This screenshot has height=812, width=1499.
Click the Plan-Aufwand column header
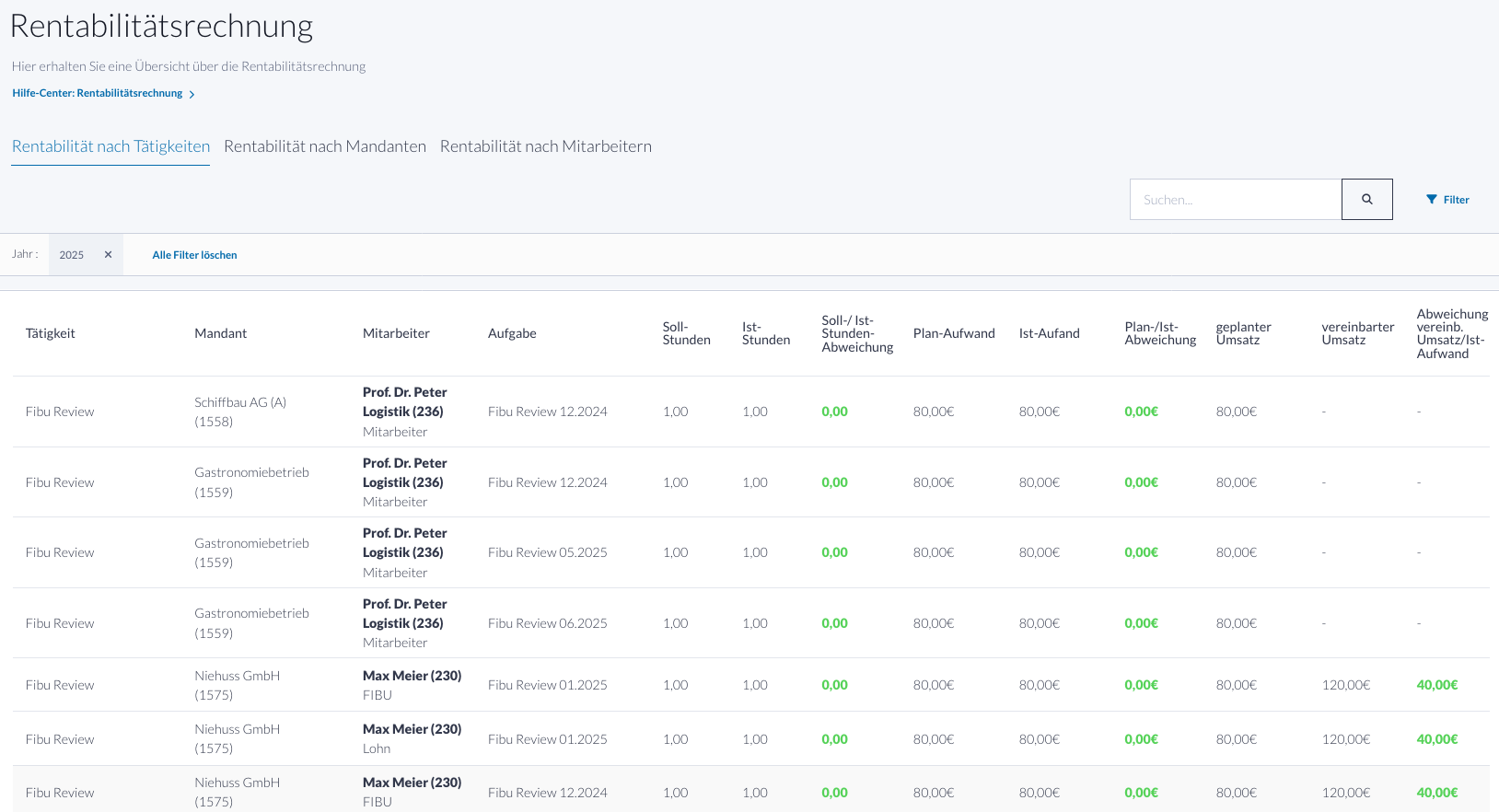[953, 333]
